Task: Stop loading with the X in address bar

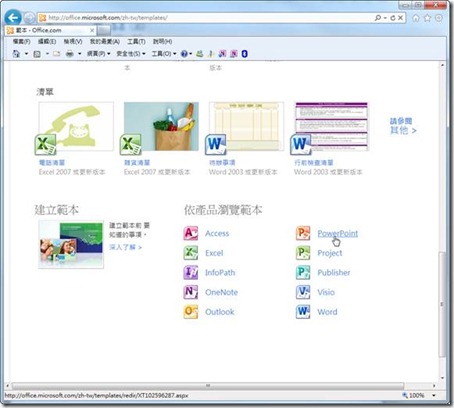Action: pos(401,18)
